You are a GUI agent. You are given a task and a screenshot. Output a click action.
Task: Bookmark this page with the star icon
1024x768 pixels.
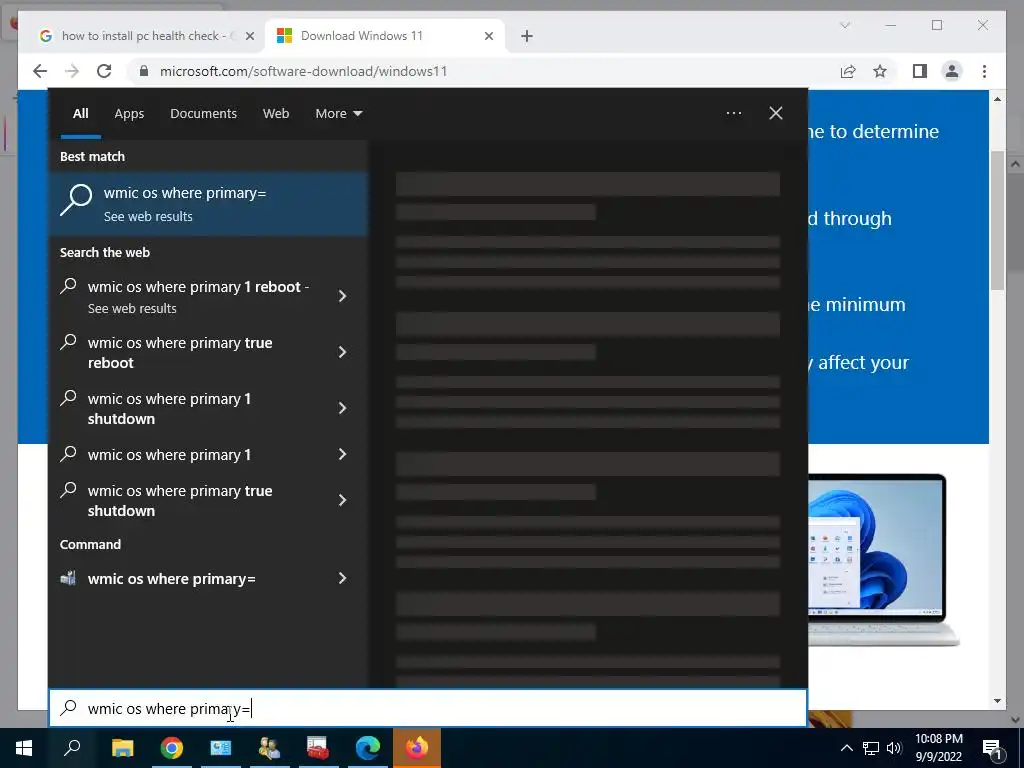(x=880, y=71)
